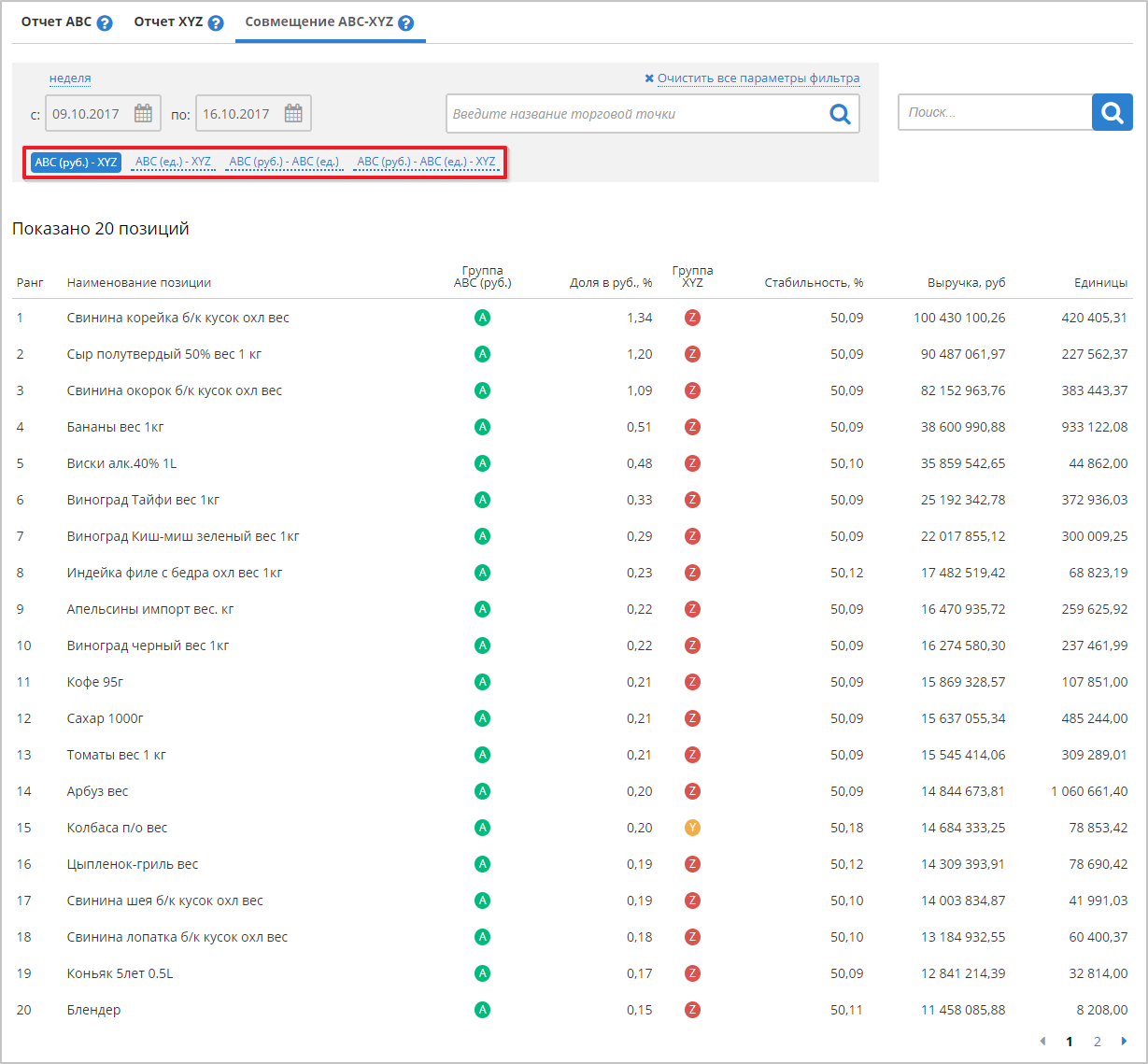Open the Отчет XYZ tab
Viewport: 1148px width, 1064px height.
click(x=168, y=21)
